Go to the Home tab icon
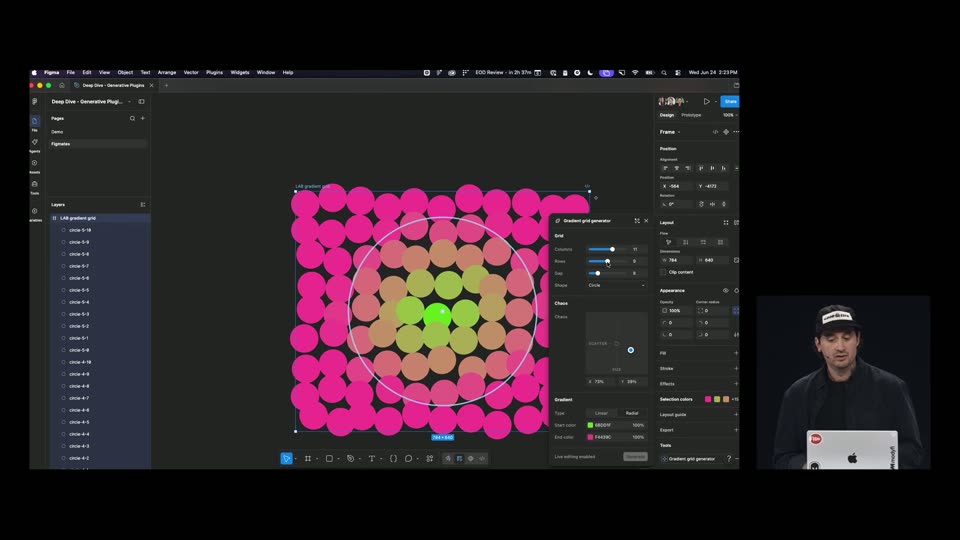 coord(62,85)
